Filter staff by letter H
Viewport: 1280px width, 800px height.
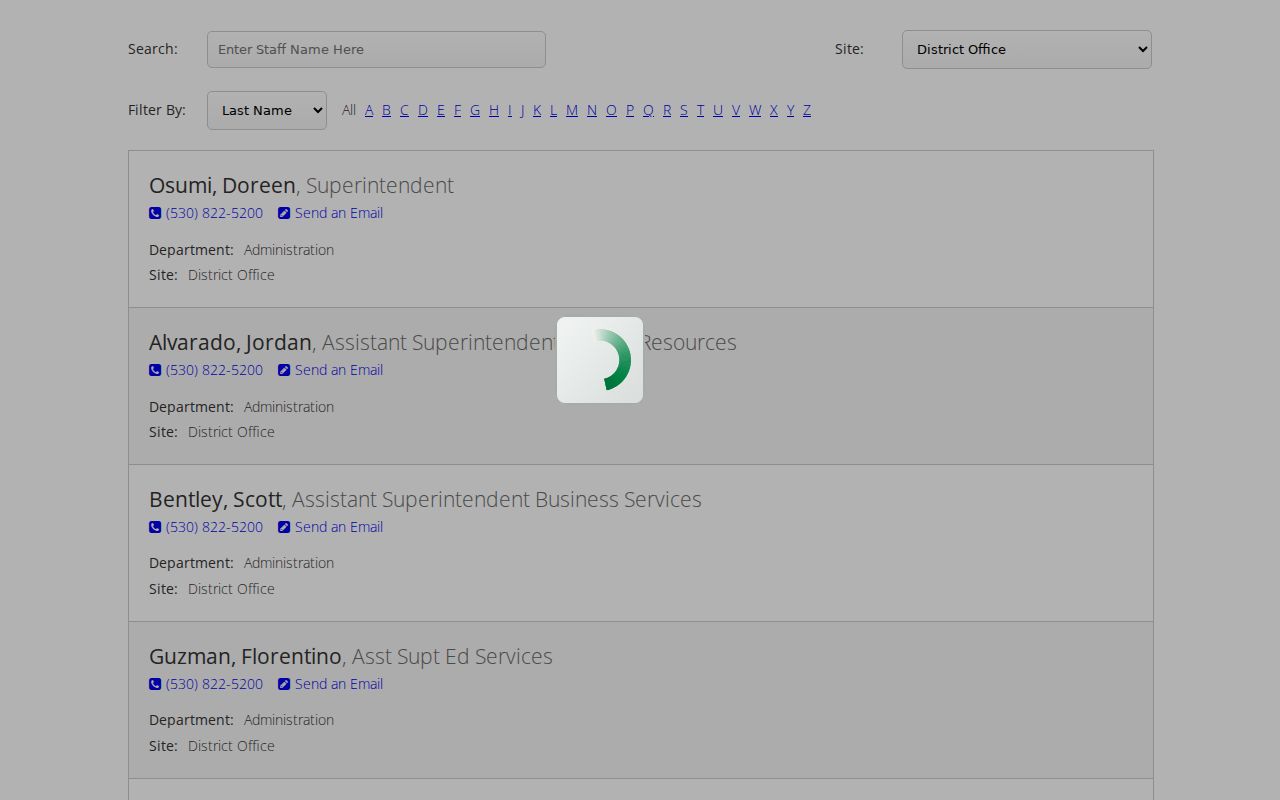(x=494, y=110)
